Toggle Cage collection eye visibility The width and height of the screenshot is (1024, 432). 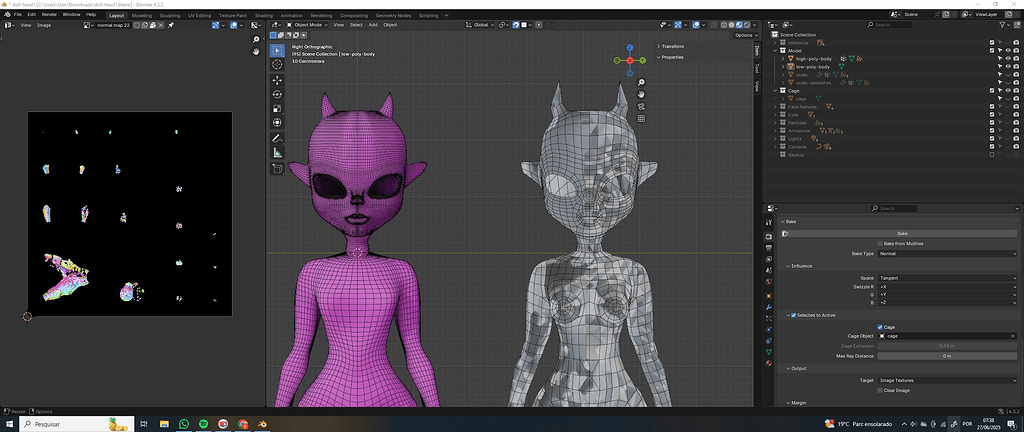(1008, 91)
